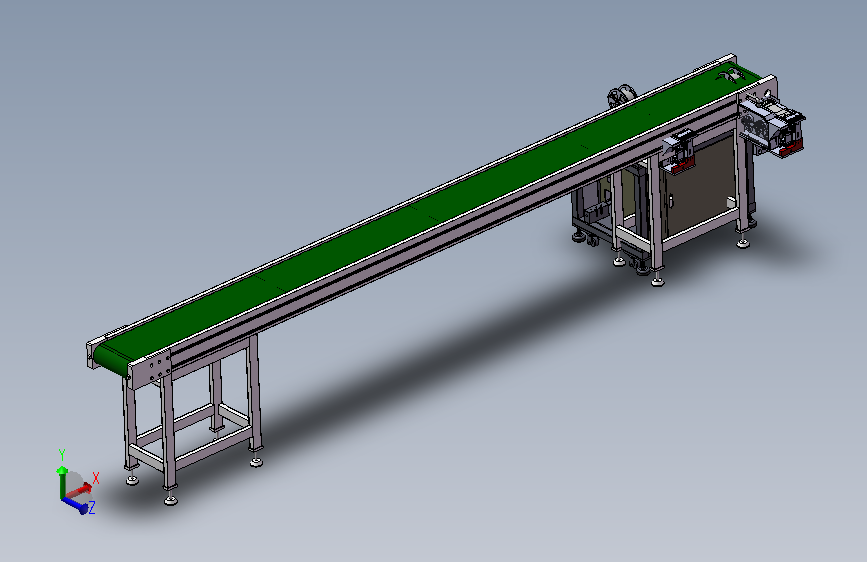
Task: Click the blue Z axis of the triad
Action: coord(75,504)
